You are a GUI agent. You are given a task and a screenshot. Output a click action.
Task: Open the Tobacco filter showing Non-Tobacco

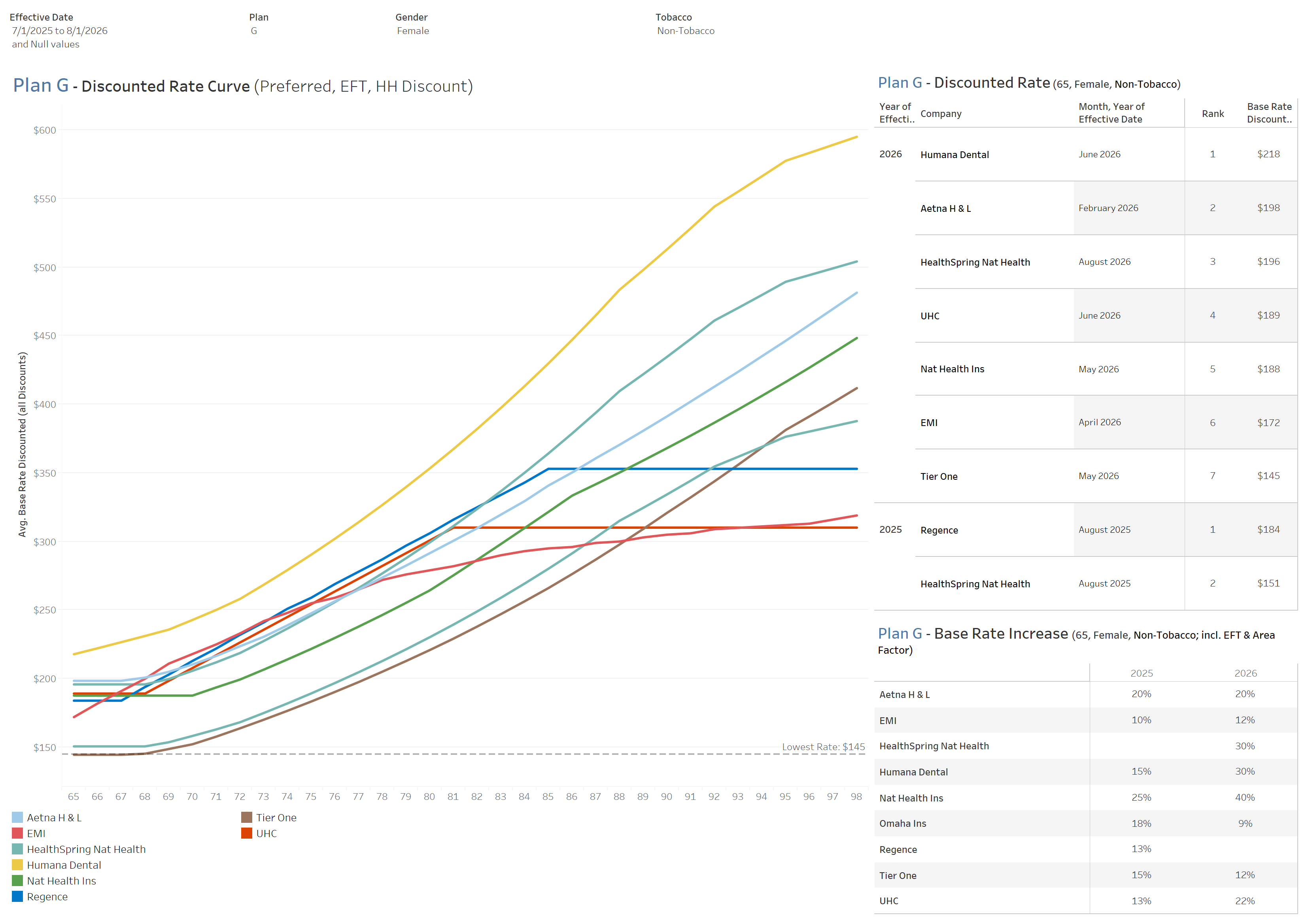[685, 31]
